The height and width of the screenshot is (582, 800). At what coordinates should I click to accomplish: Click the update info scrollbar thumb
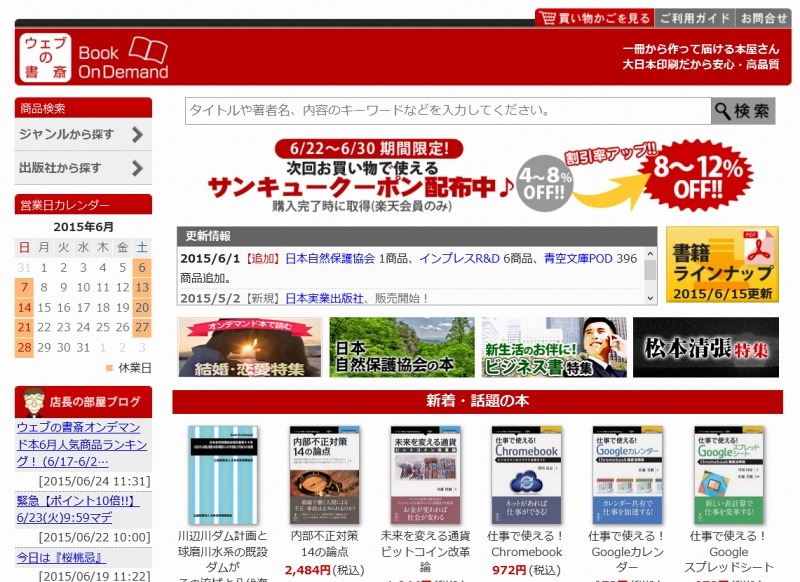pyautogui.click(x=650, y=269)
